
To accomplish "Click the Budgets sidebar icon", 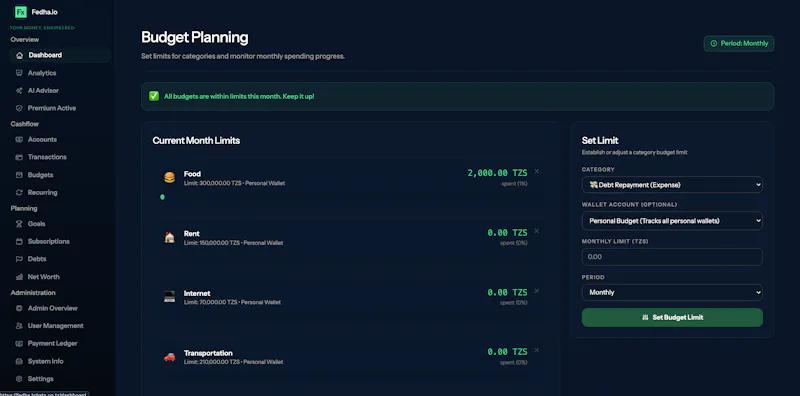I will (19, 175).
